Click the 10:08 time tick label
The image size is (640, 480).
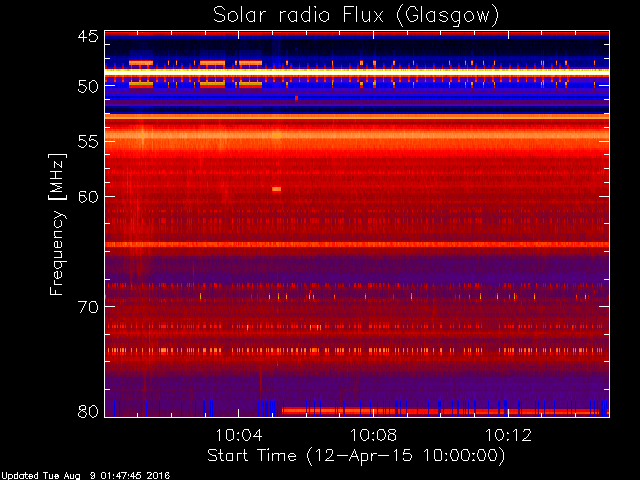tap(373, 435)
